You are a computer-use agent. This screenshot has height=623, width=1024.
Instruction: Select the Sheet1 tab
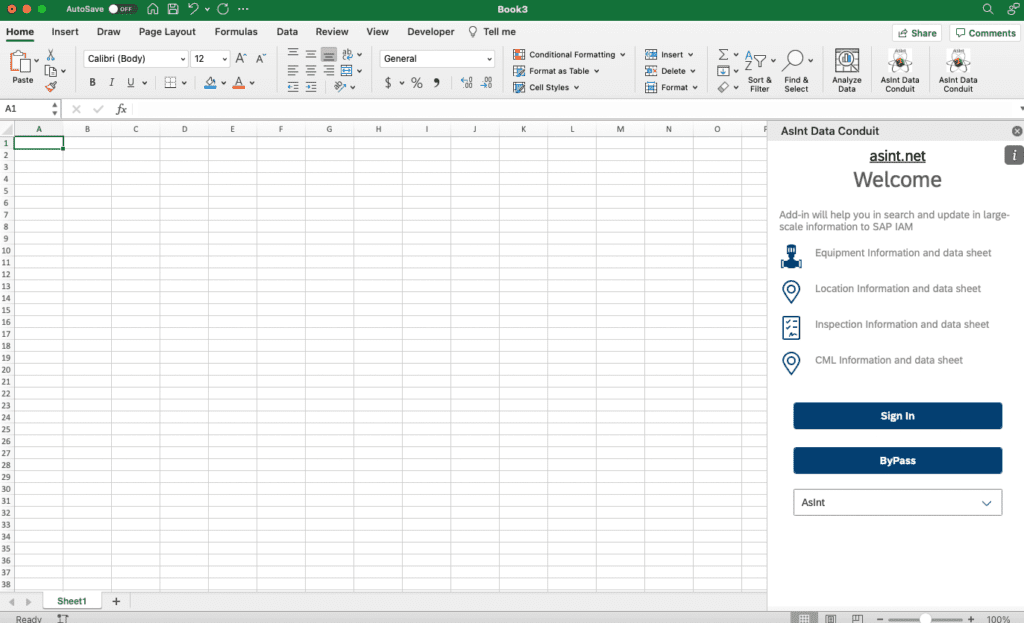tap(72, 601)
